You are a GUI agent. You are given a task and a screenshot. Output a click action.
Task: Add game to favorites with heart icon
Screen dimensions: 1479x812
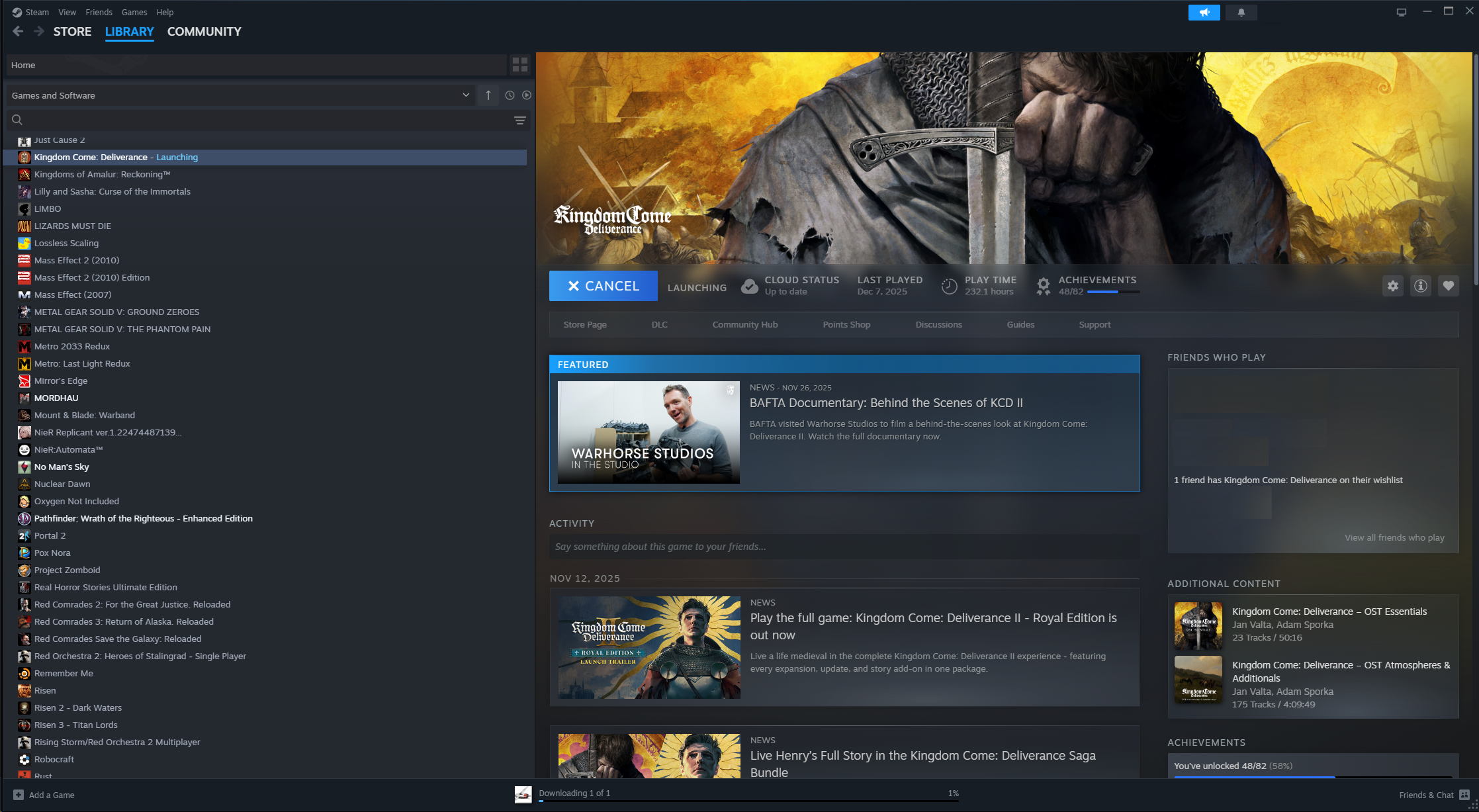(1449, 286)
